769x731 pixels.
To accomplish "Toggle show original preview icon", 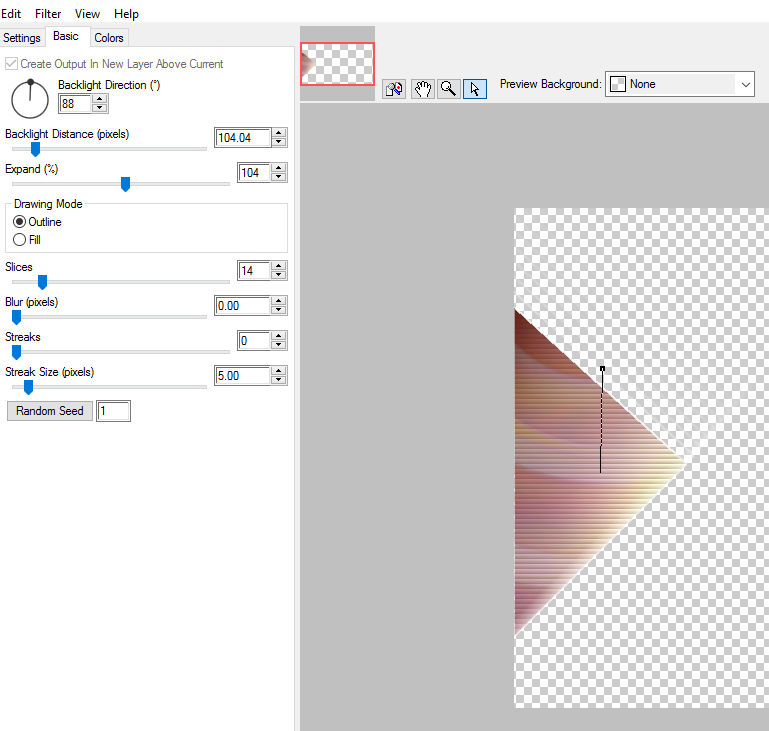I will coord(394,89).
